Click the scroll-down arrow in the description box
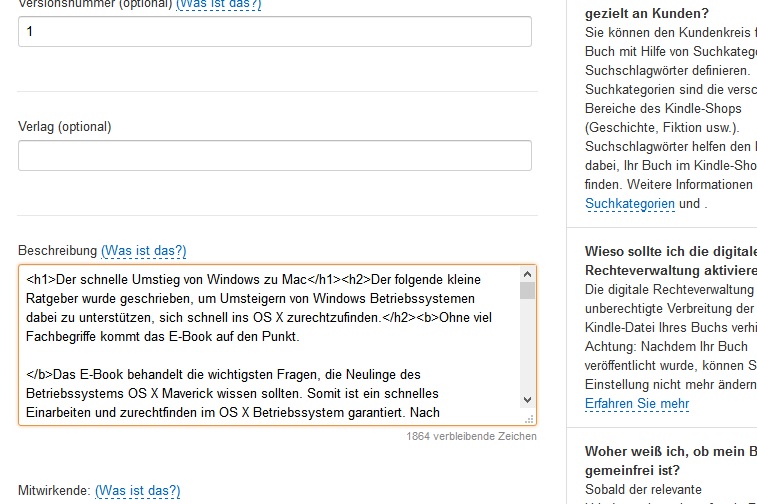 tap(527, 401)
